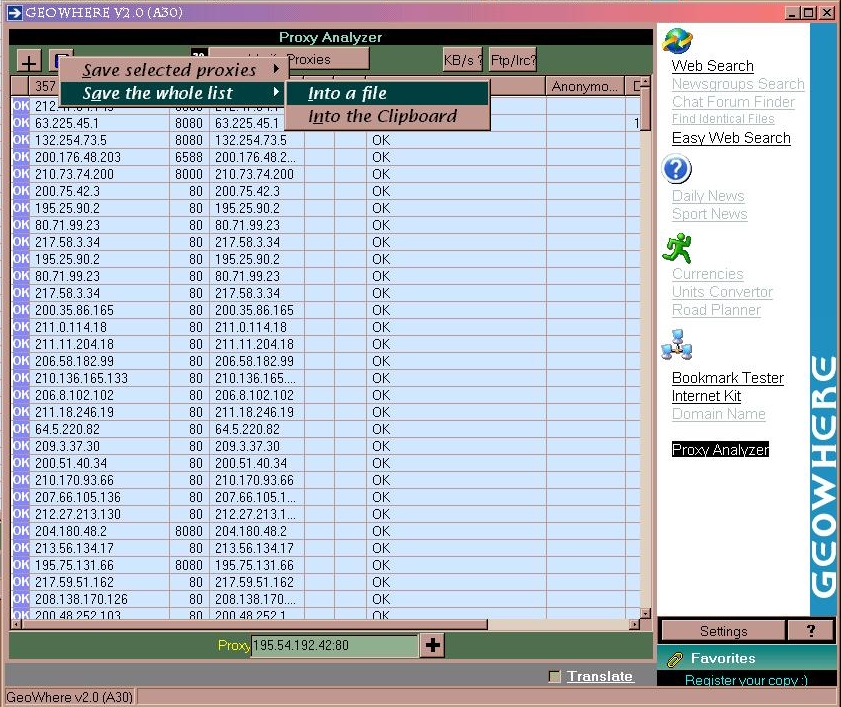The image size is (841, 707).
Task: Click the OK status icon for 206.58.182.99
Action: [20, 361]
